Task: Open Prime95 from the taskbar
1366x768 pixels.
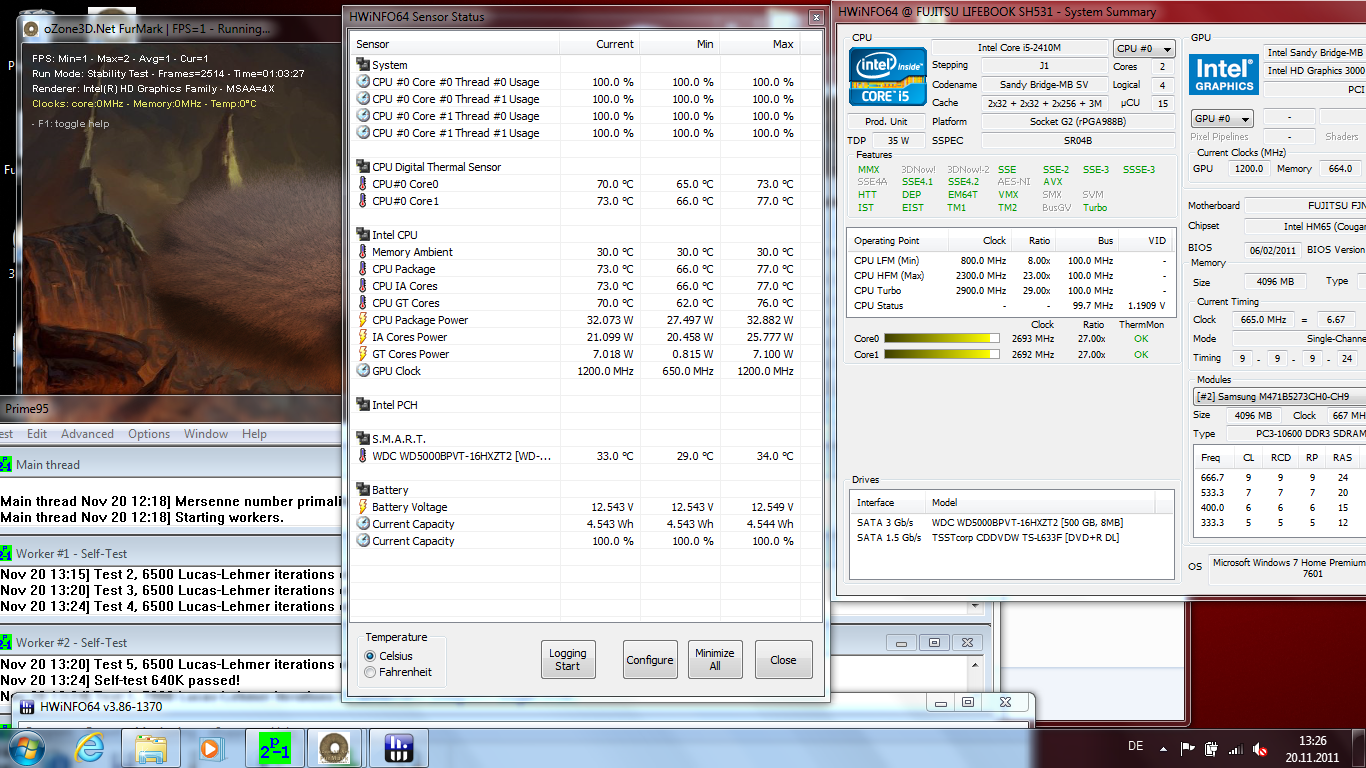Action: (274, 747)
